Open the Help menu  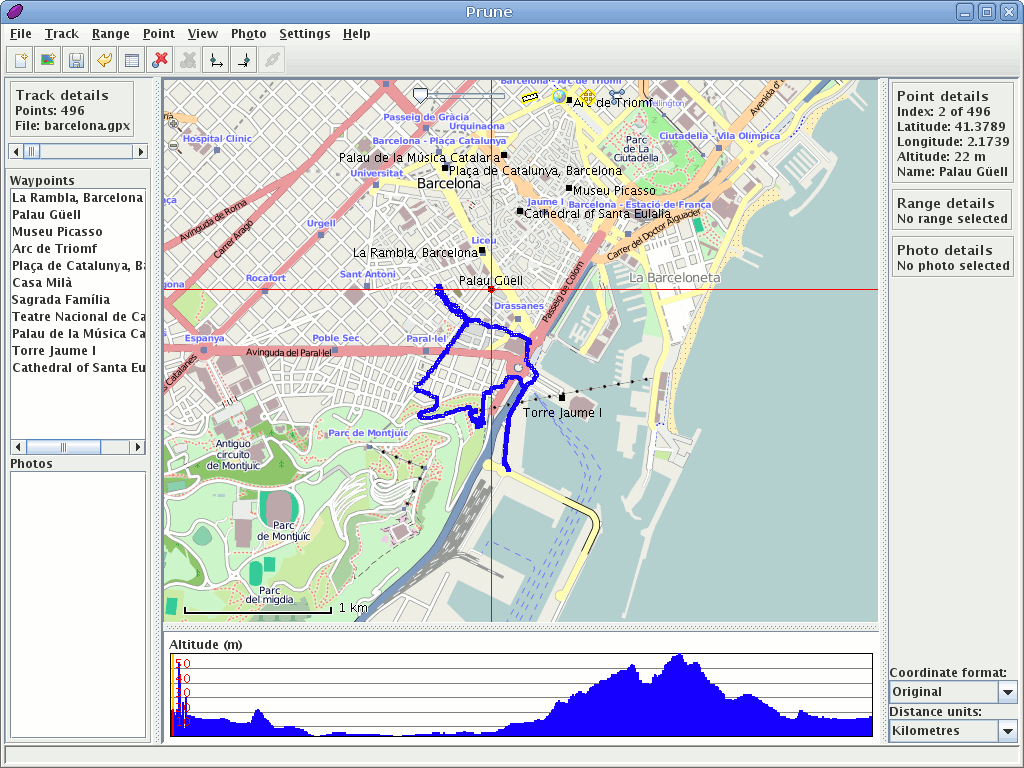coord(357,34)
